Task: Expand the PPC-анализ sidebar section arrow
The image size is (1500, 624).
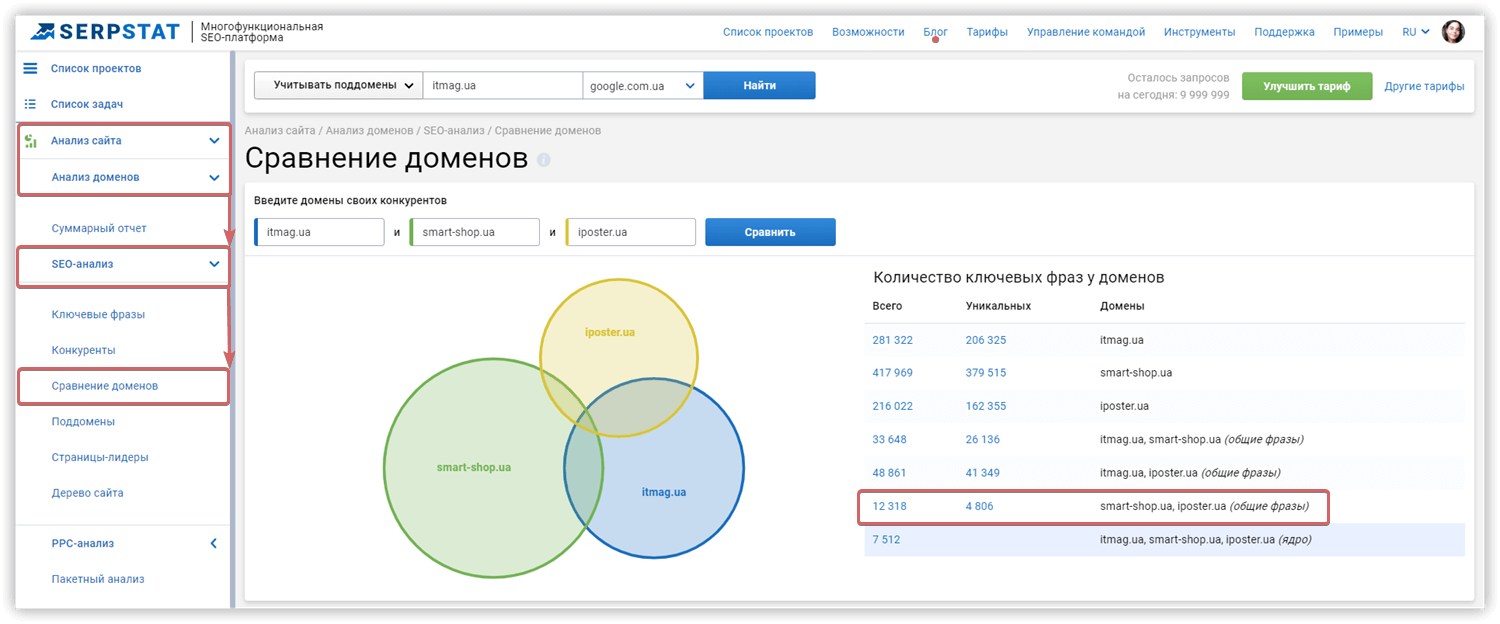Action: tap(213, 544)
